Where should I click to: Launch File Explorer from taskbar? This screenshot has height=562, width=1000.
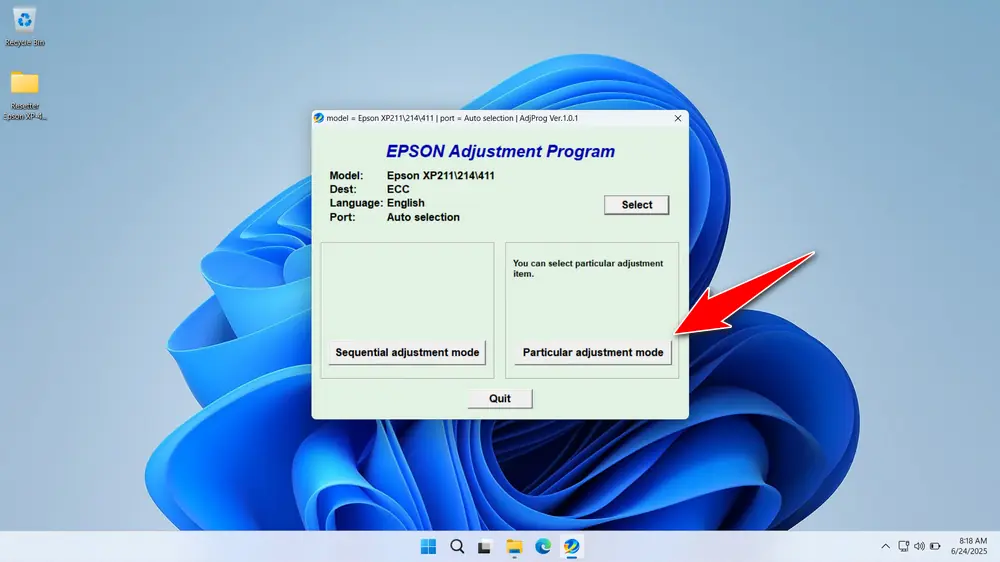click(x=514, y=547)
